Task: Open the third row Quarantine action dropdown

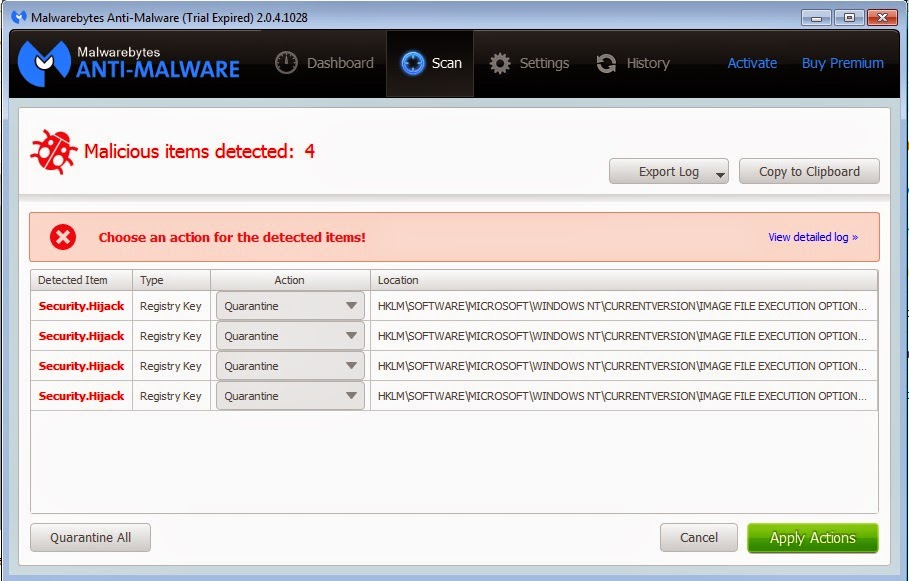Action: click(x=290, y=366)
